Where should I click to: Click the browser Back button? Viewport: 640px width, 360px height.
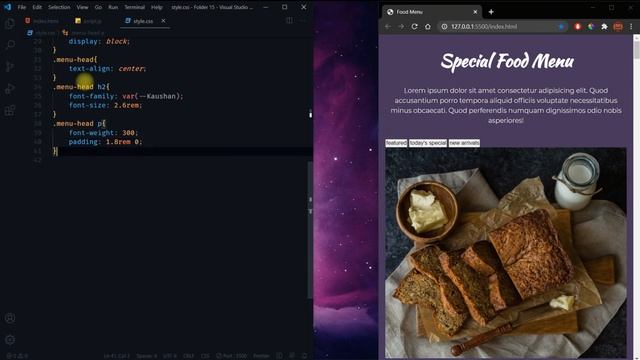[x=388, y=27]
